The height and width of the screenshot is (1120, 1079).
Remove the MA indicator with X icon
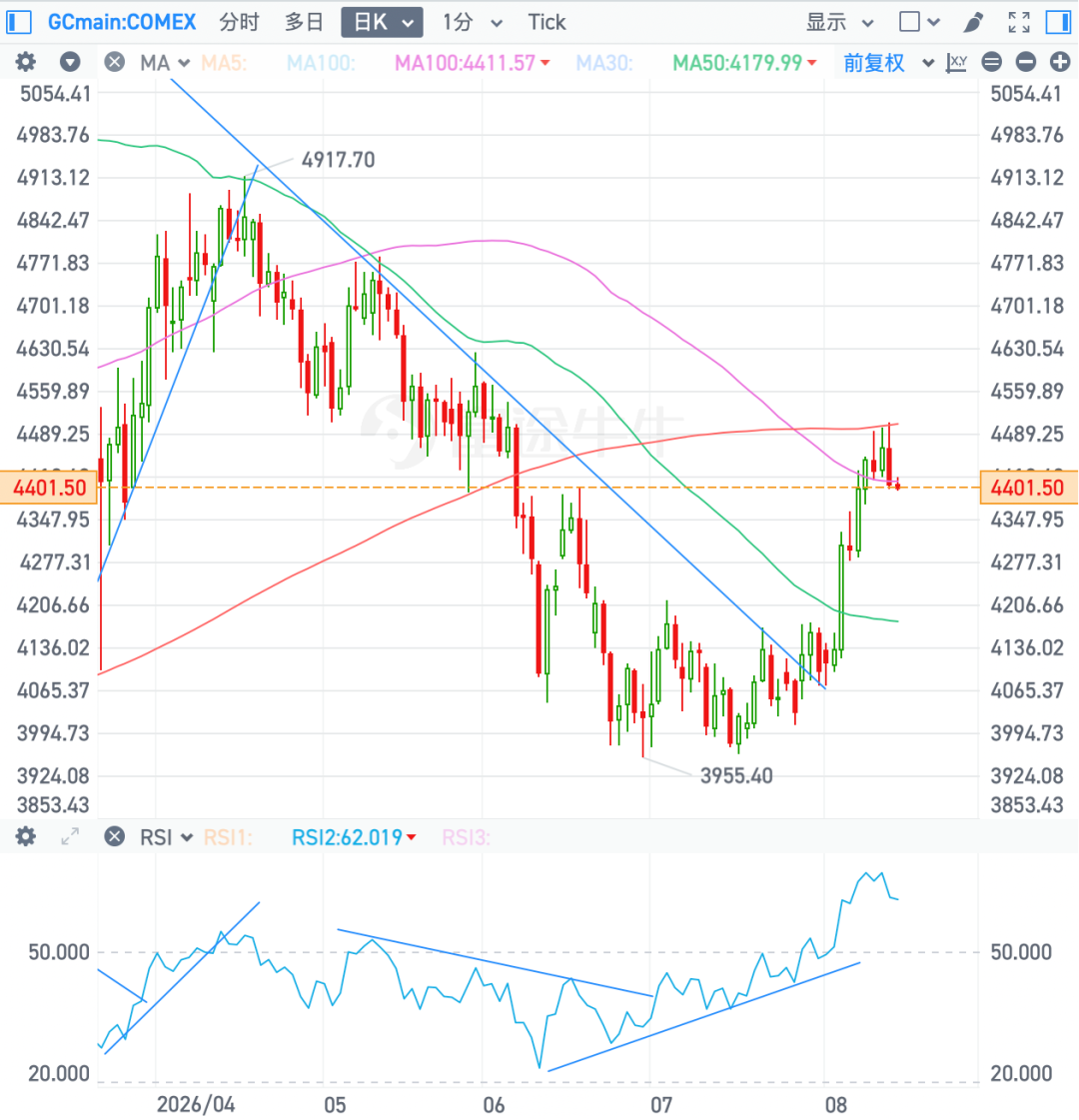coord(114,62)
